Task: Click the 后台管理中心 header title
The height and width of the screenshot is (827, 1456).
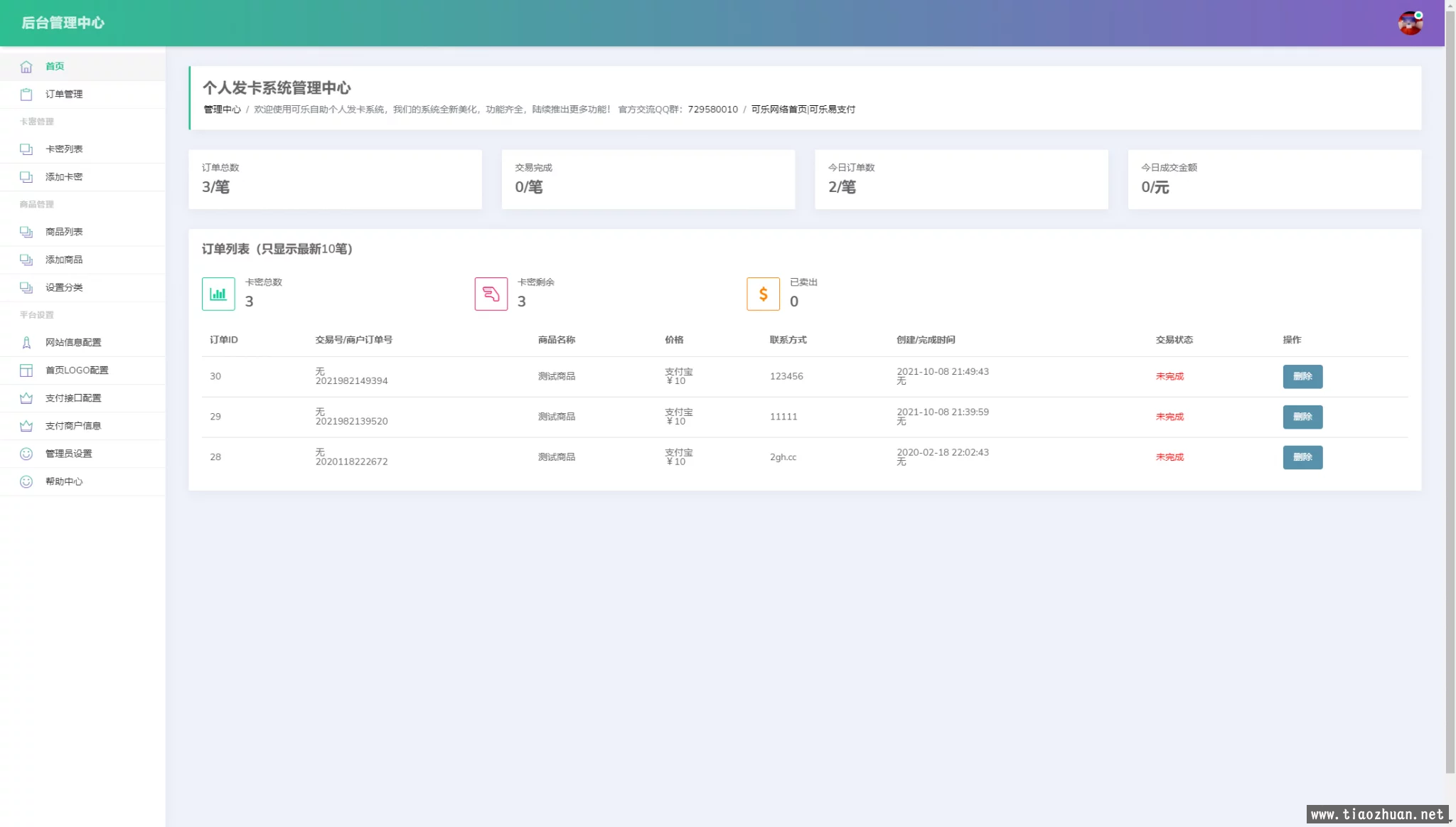Action: [x=63, y=23]
